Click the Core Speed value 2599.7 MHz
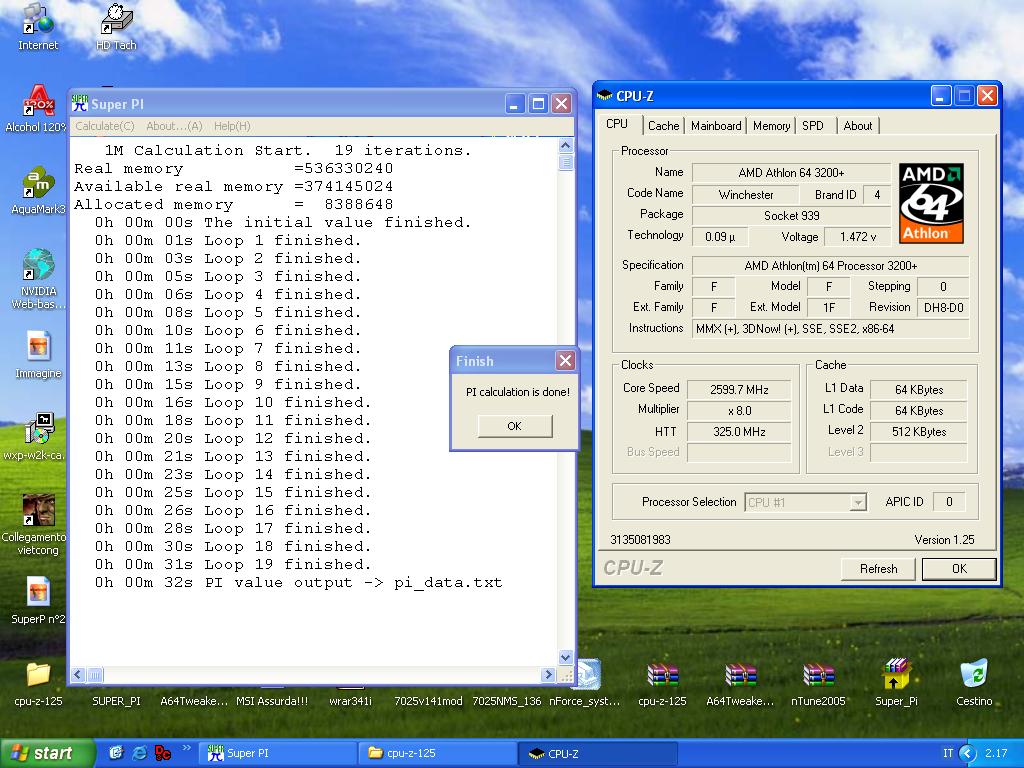The width and height of the screenshot is (1024, 768). pos(739,390)
